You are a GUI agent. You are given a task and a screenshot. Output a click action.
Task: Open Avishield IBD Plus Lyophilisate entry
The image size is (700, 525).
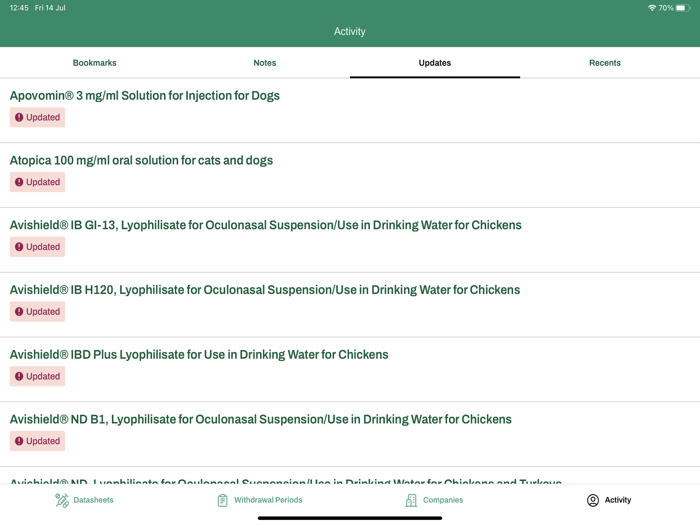tap(199, 354)
